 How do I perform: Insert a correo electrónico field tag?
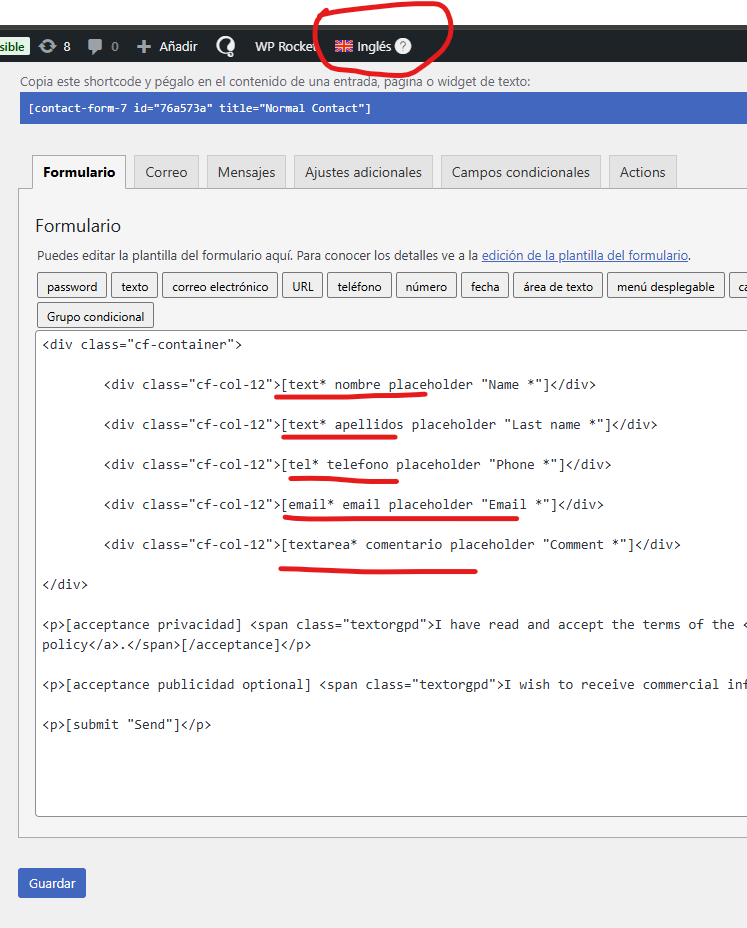point(220,286)
